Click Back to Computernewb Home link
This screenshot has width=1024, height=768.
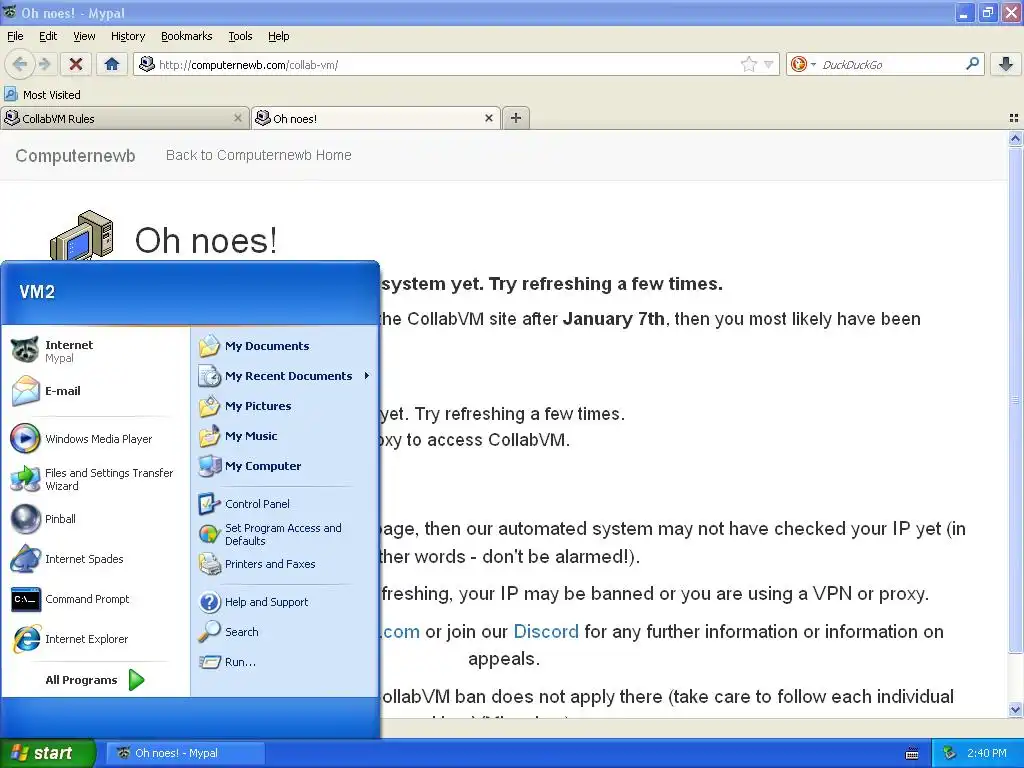259,155
